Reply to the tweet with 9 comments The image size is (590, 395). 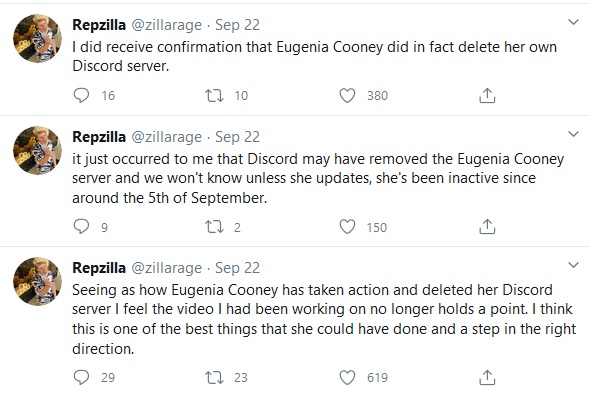pyautogui.click(x=81, y=227)
